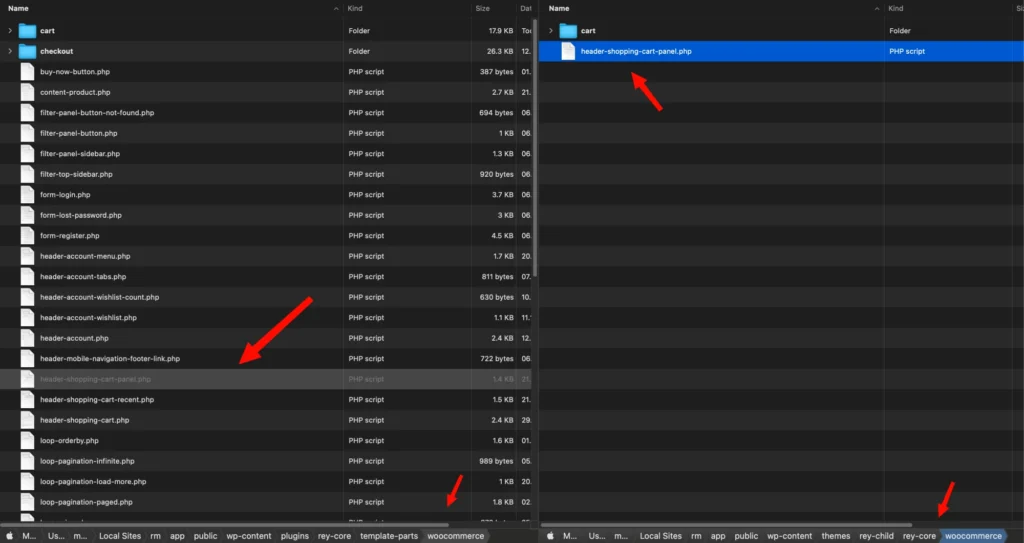Select the filter-panel-sidebar.php file icon
Image resolution: width=1024 pixels, height=543 pixels.
[x=27, y=154]
